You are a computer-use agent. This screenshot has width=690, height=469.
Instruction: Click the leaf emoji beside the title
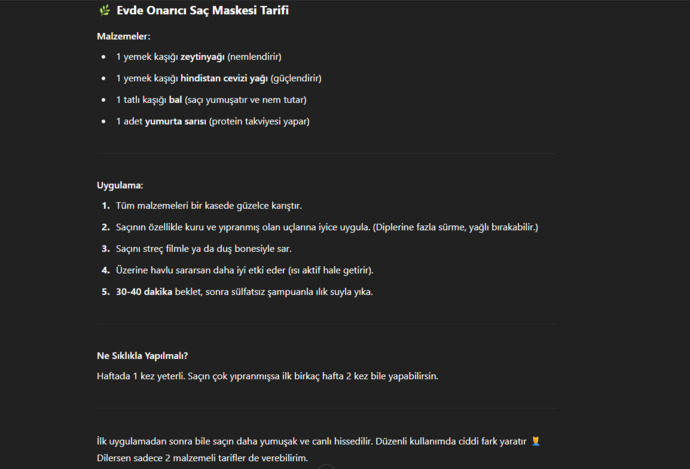(104, 10)
